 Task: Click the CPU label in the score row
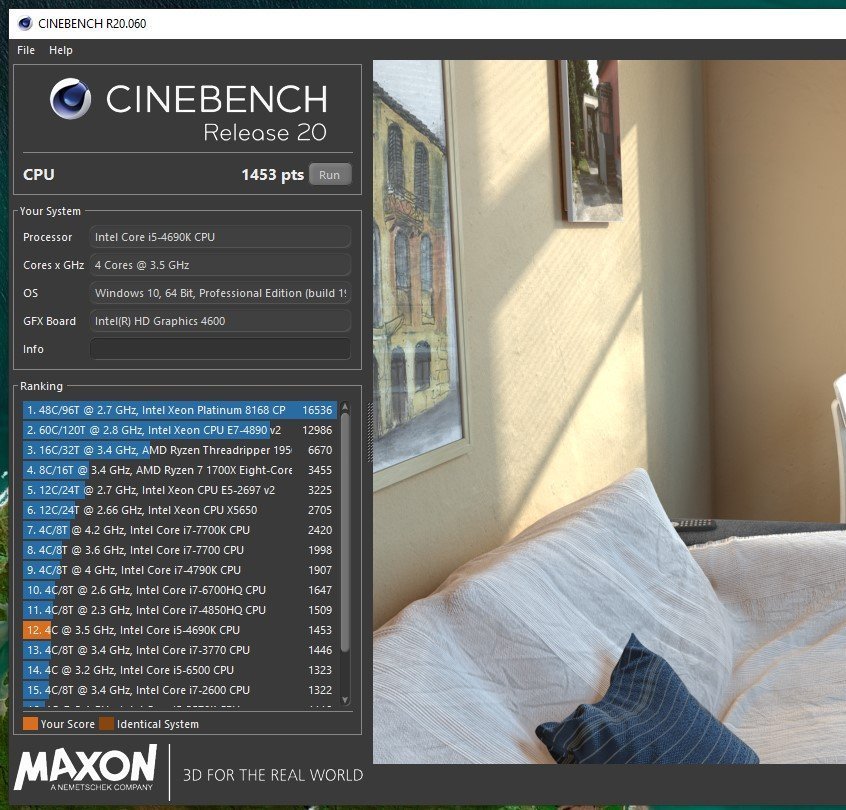[x=39, y=174]
